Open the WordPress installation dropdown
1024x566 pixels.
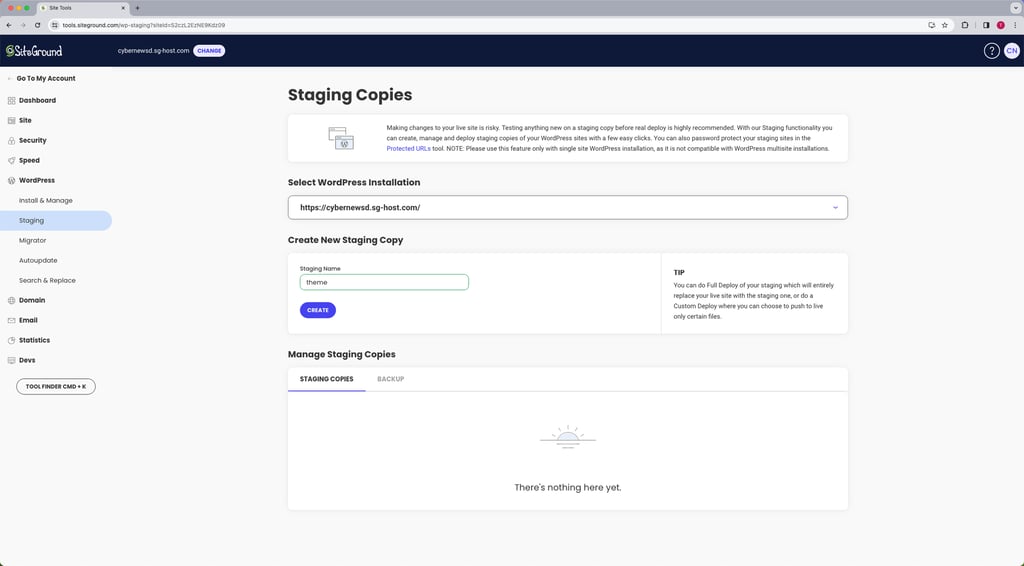click(568, 208)
